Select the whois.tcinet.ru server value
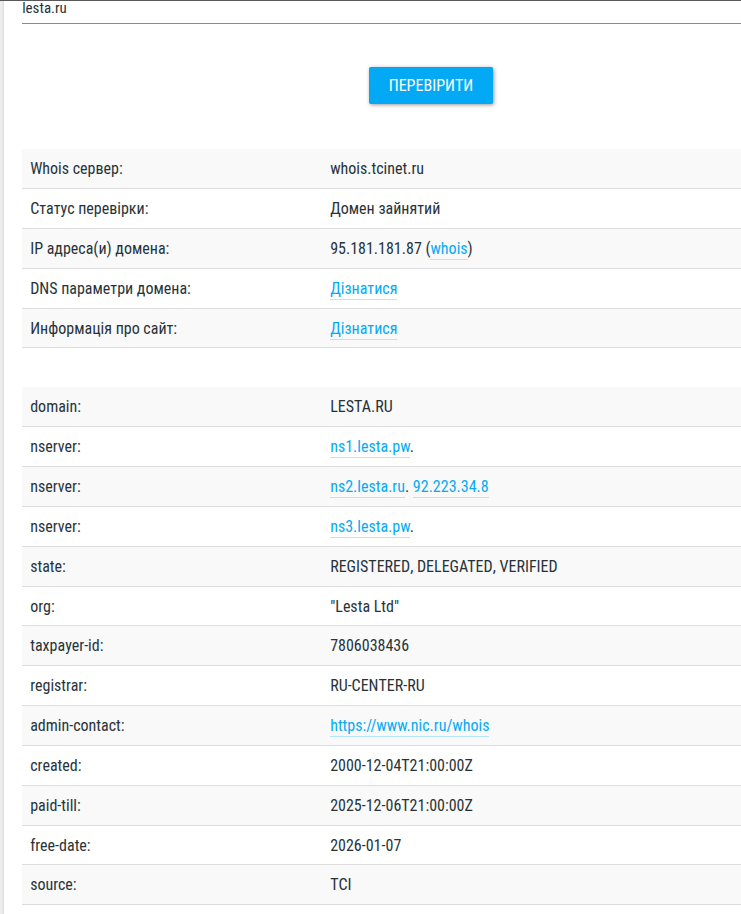Screen dimensions: 741x914 pyautogui.click(x=377, y=169)
